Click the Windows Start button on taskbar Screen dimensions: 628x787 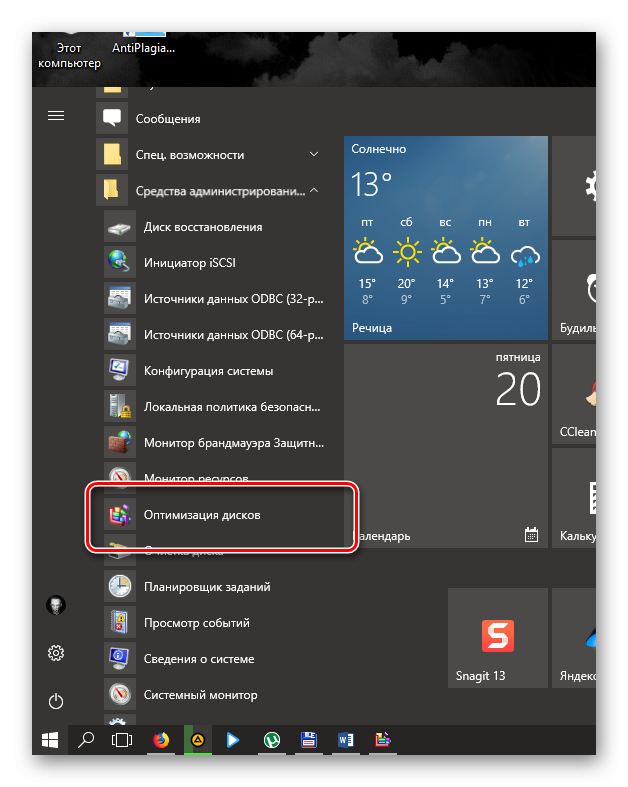click(x=48, y=741)
